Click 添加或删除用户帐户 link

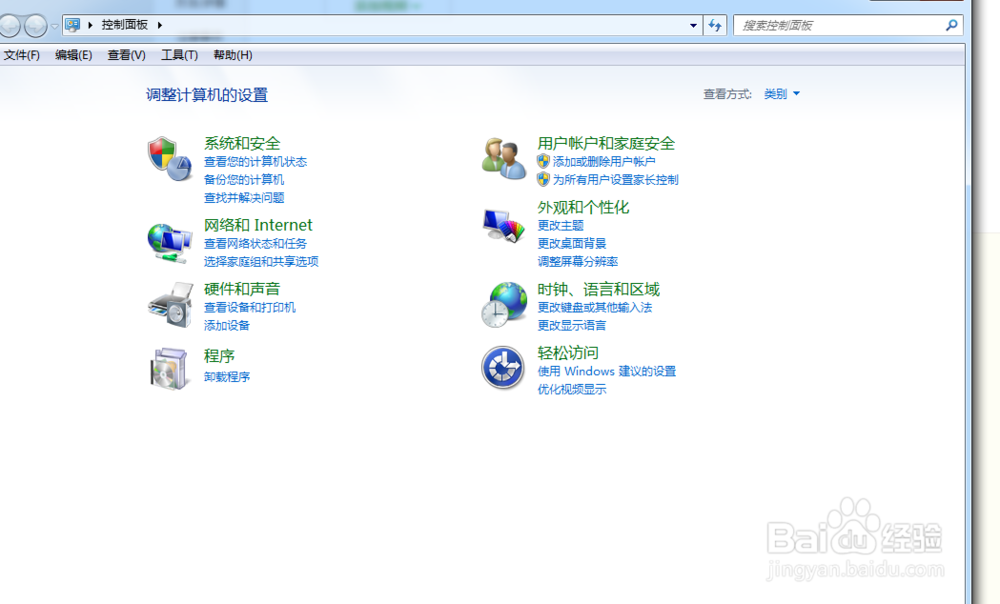click(604, 162)
